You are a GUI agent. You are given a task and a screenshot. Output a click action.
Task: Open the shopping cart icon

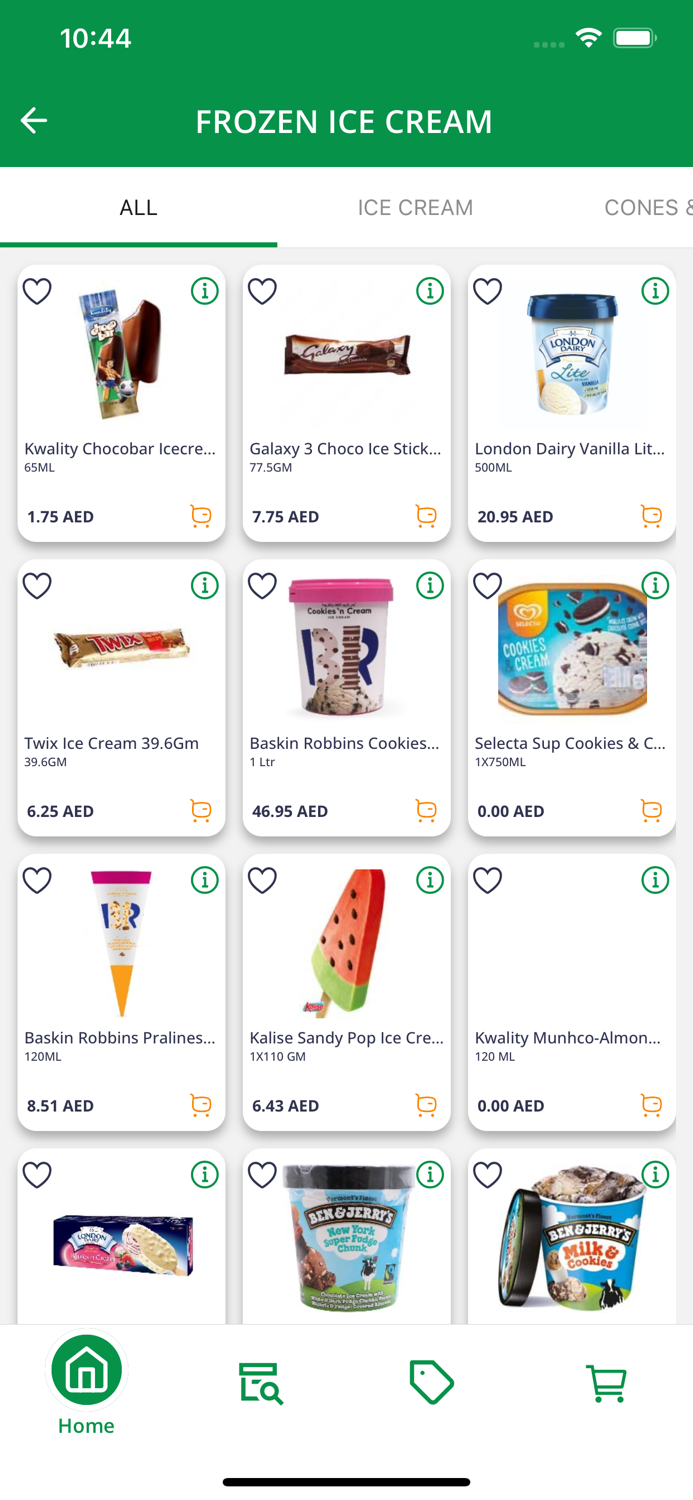click(x=607, y=1384)
